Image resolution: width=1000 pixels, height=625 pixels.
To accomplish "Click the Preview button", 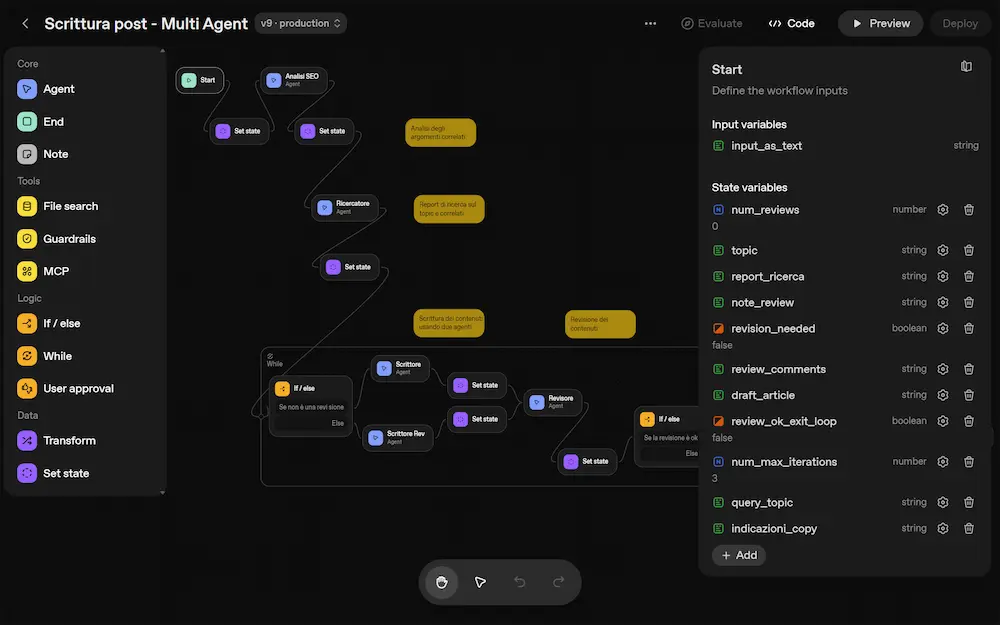I will coord(880,23).
